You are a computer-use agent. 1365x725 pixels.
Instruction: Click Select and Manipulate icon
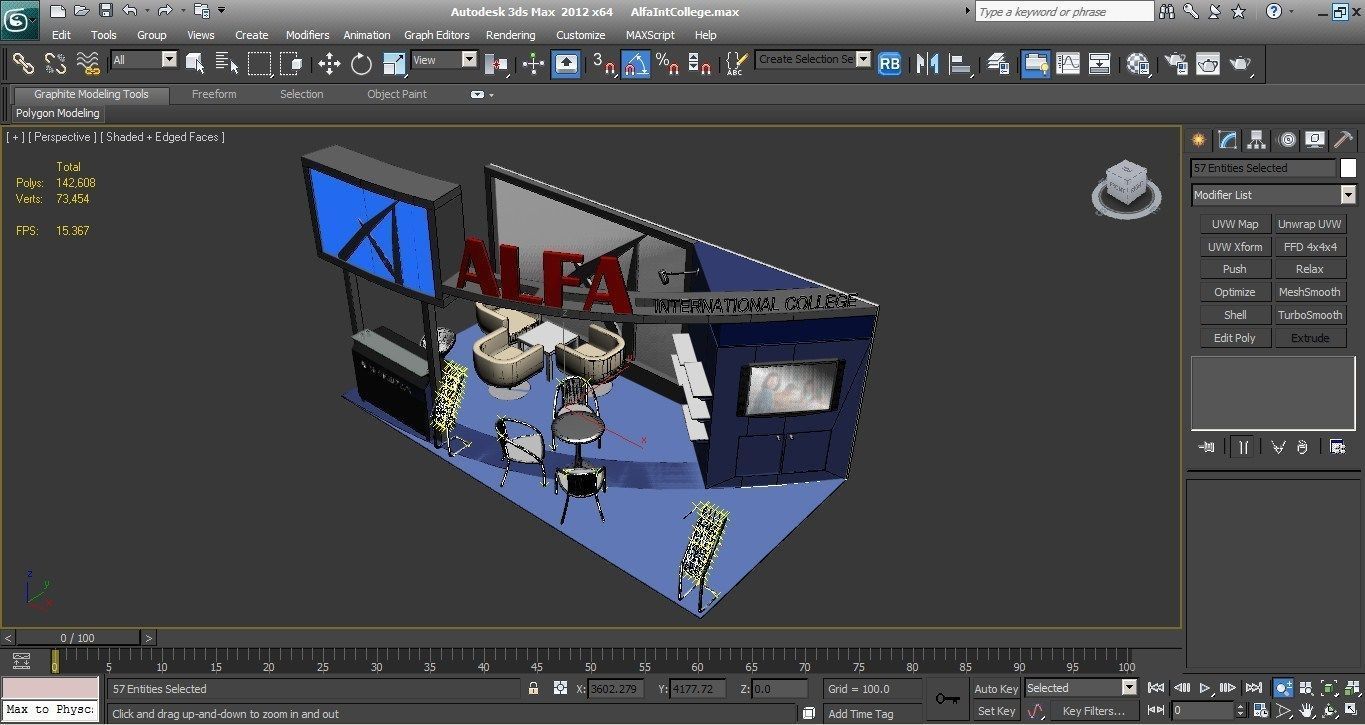coord(533,64)
